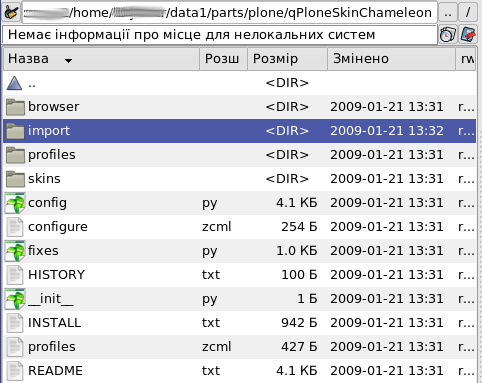Select the __init__ python file icon

[x=15, y=299]
